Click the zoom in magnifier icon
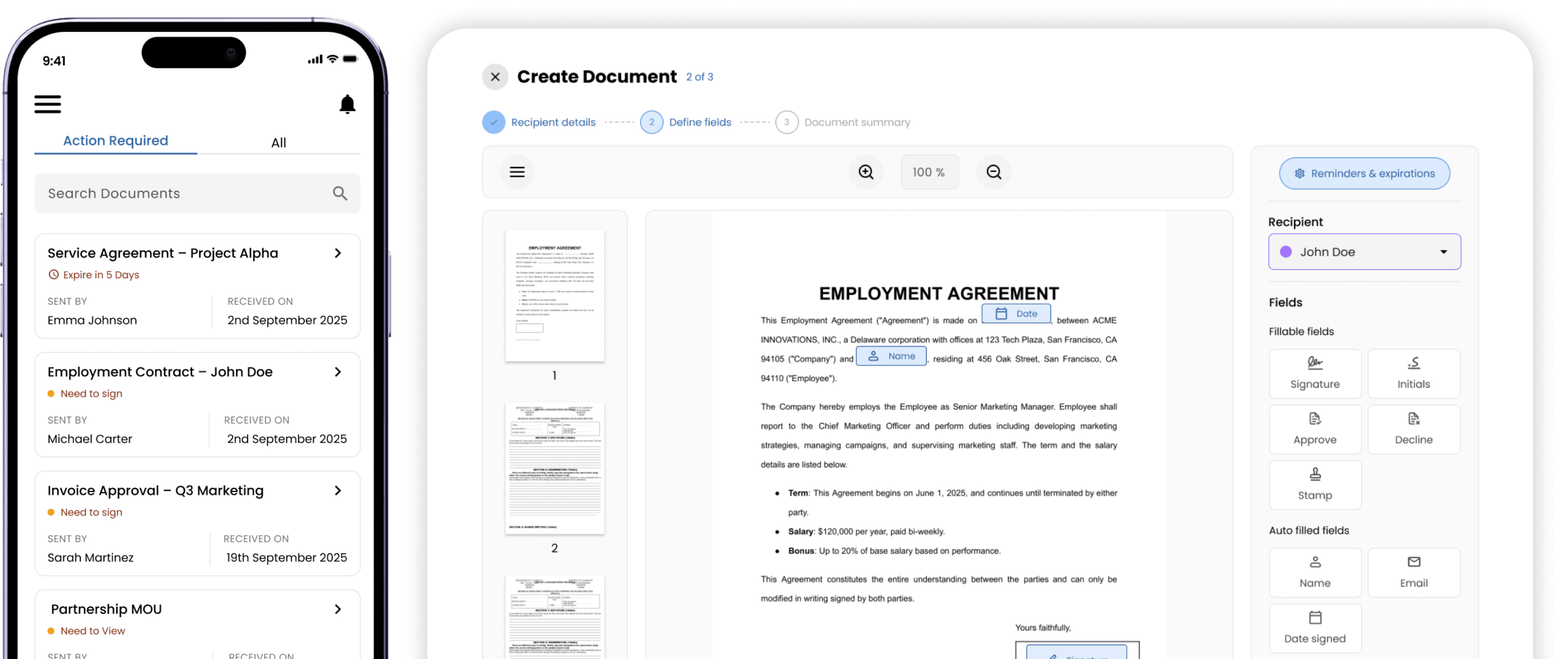The height and width of the screenshot is (659, 1568). 865,172
